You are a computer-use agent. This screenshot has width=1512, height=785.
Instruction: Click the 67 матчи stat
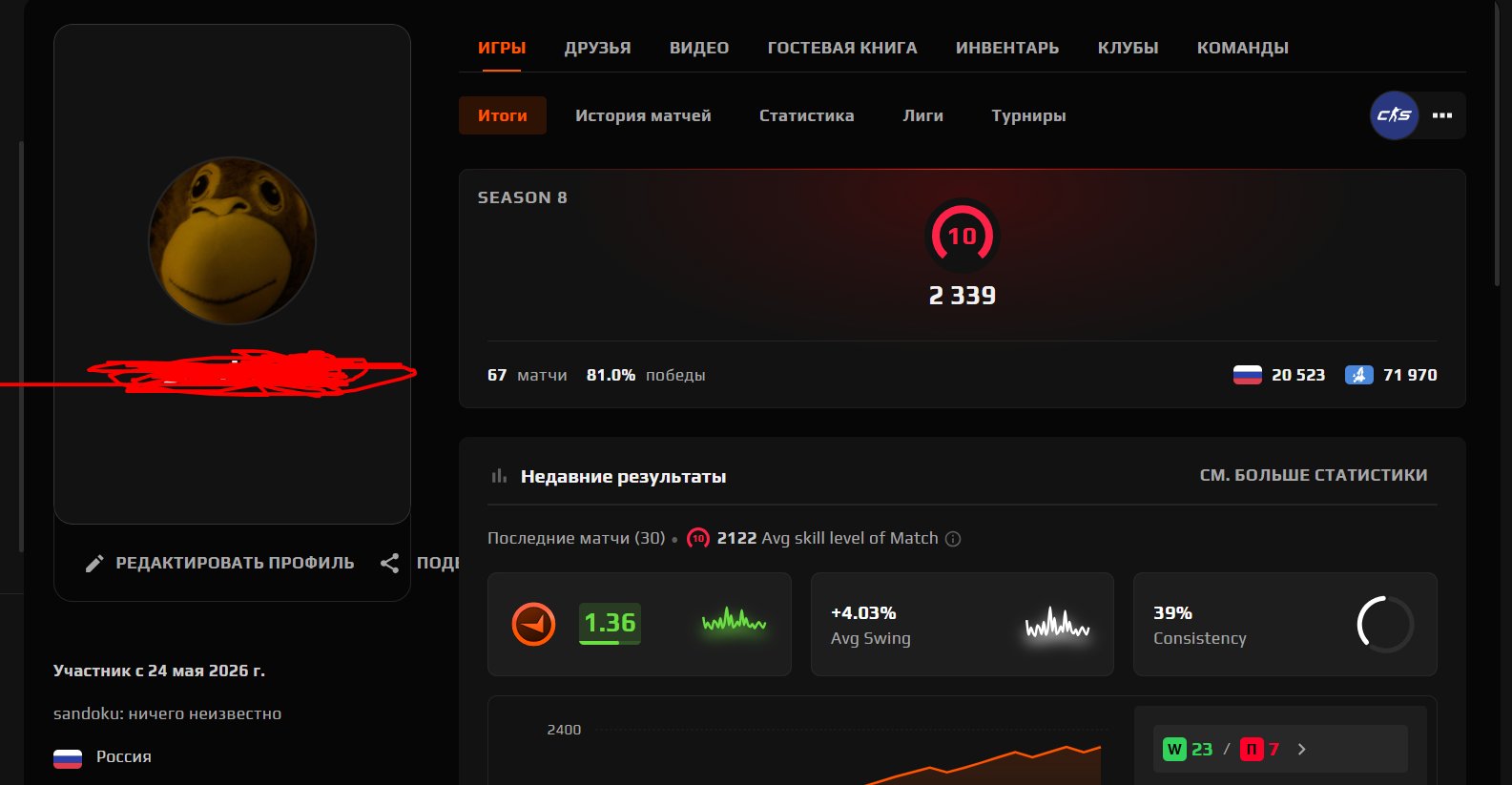tap(527, 375)
